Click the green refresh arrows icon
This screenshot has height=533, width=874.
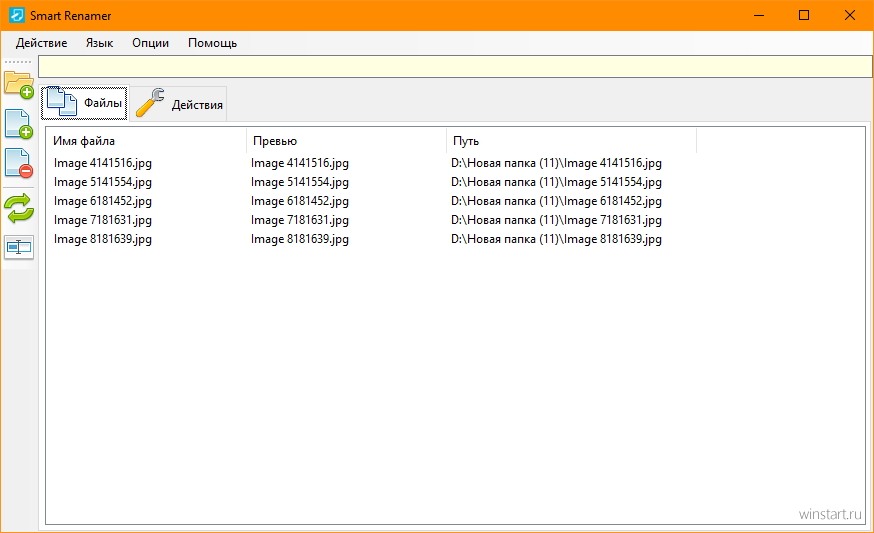(x=19, y=208)
